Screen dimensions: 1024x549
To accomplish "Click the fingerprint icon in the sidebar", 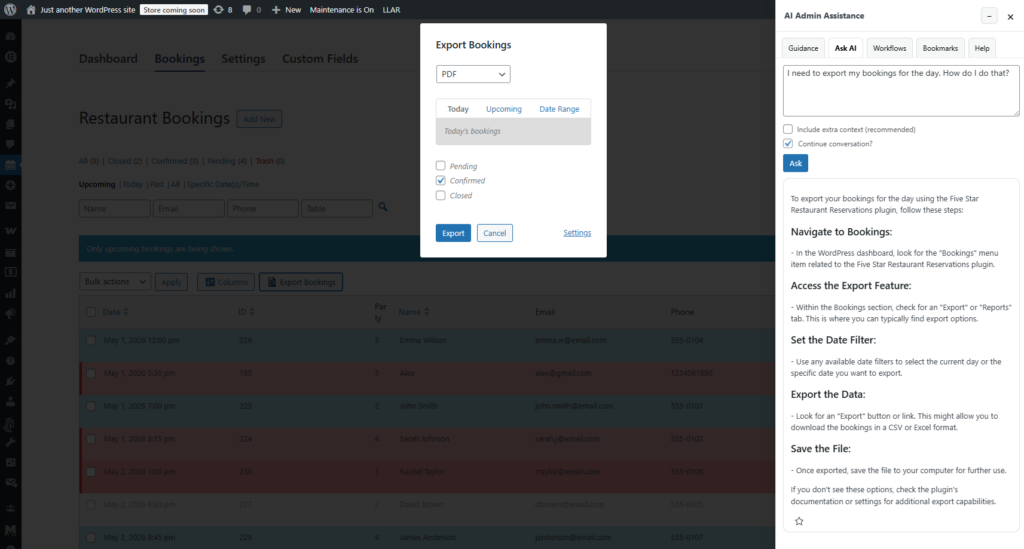I will [x=10, y=425].
